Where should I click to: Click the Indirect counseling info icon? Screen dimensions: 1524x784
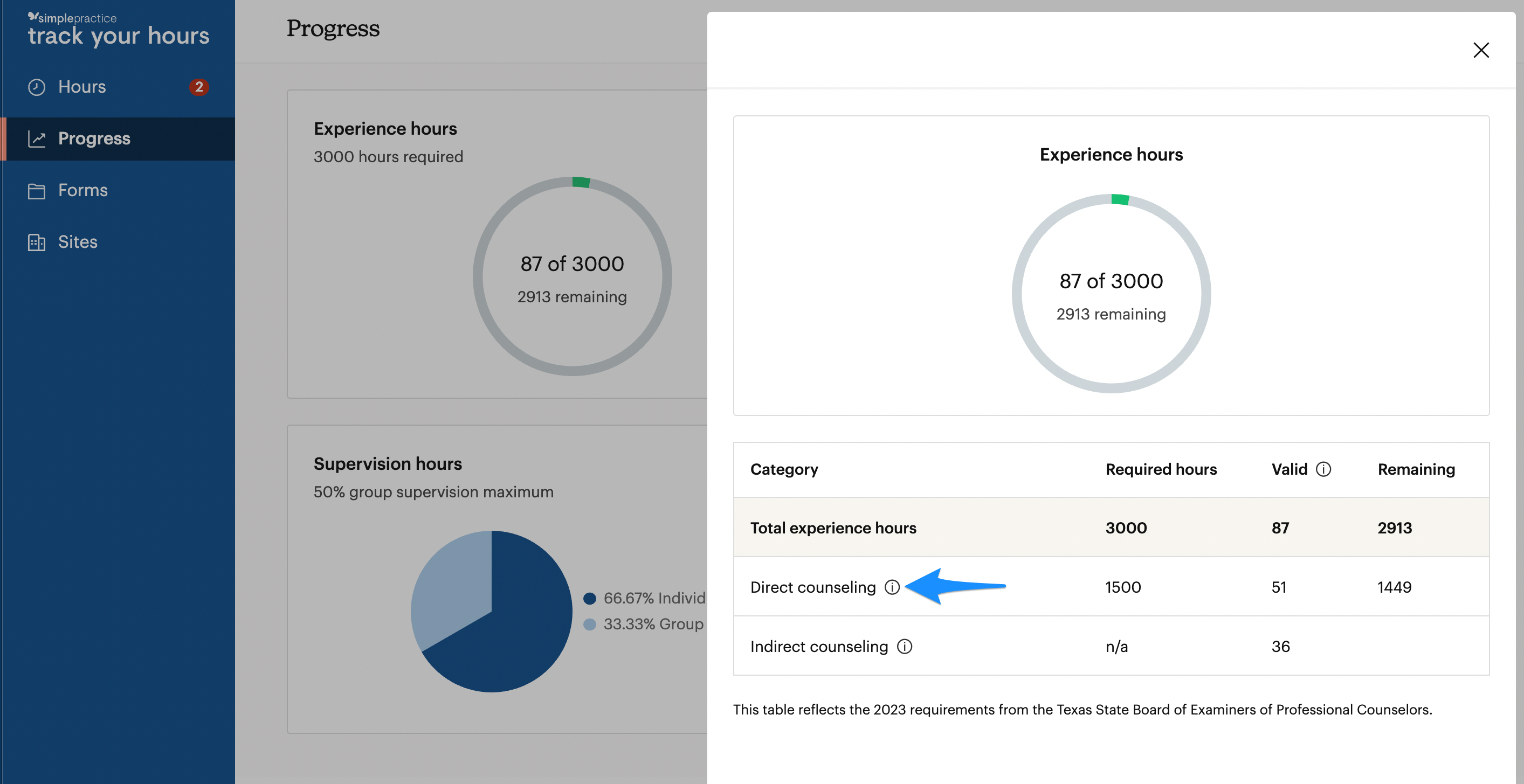(x=905, y=646)
